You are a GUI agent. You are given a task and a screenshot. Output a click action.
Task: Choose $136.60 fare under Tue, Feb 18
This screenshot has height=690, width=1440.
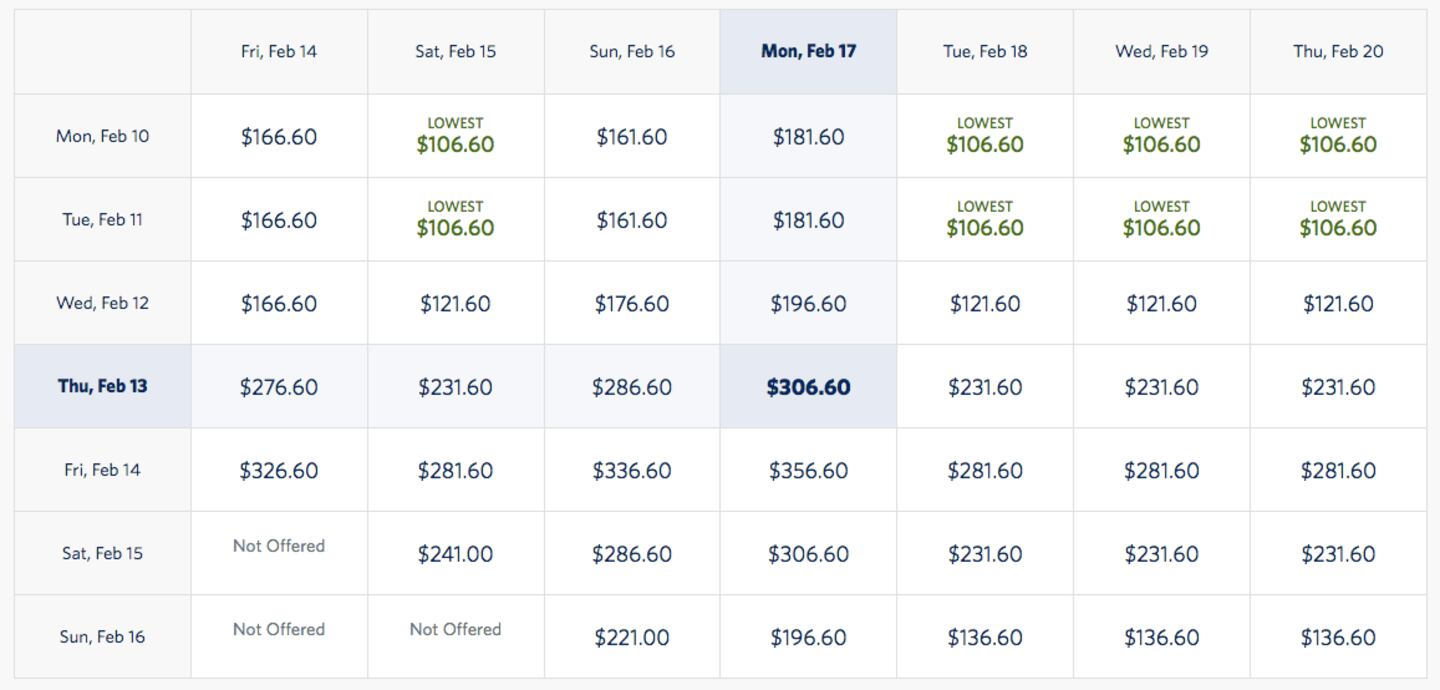point(985,637)
